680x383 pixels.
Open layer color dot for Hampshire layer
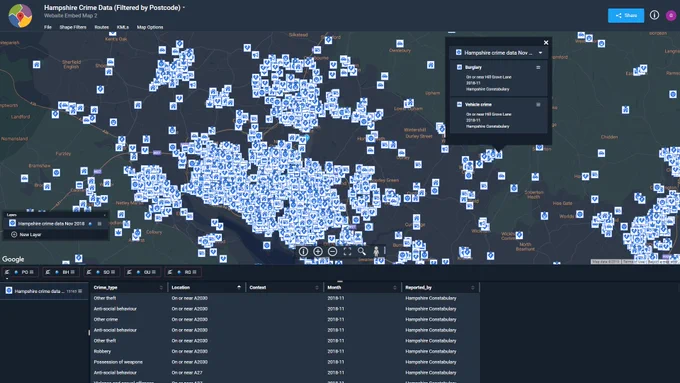[x=90, y=224]
